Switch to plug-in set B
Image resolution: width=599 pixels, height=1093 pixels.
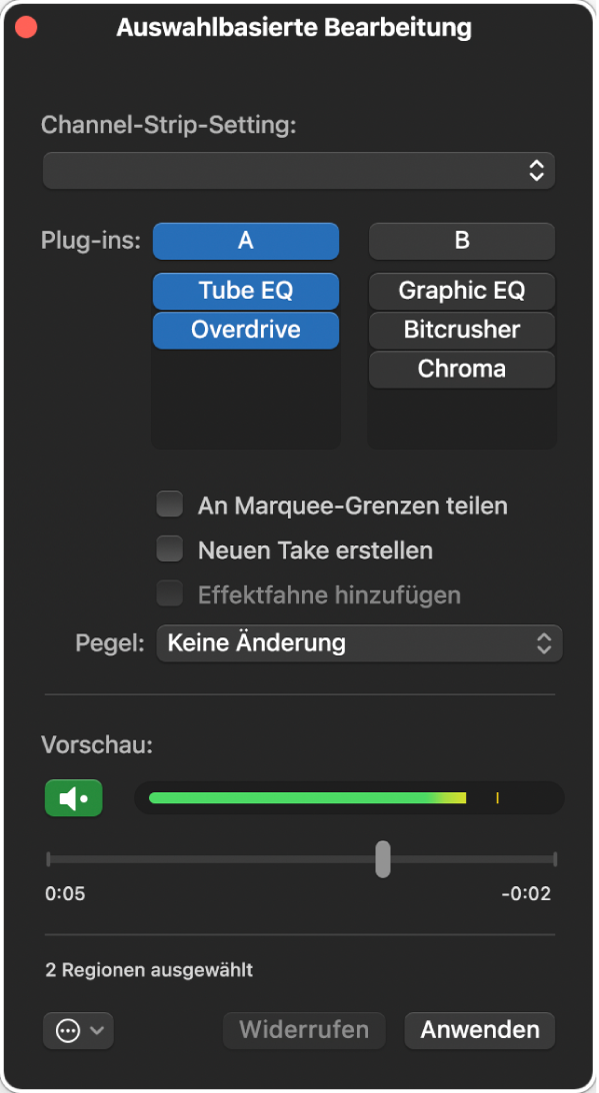(461, 240)
